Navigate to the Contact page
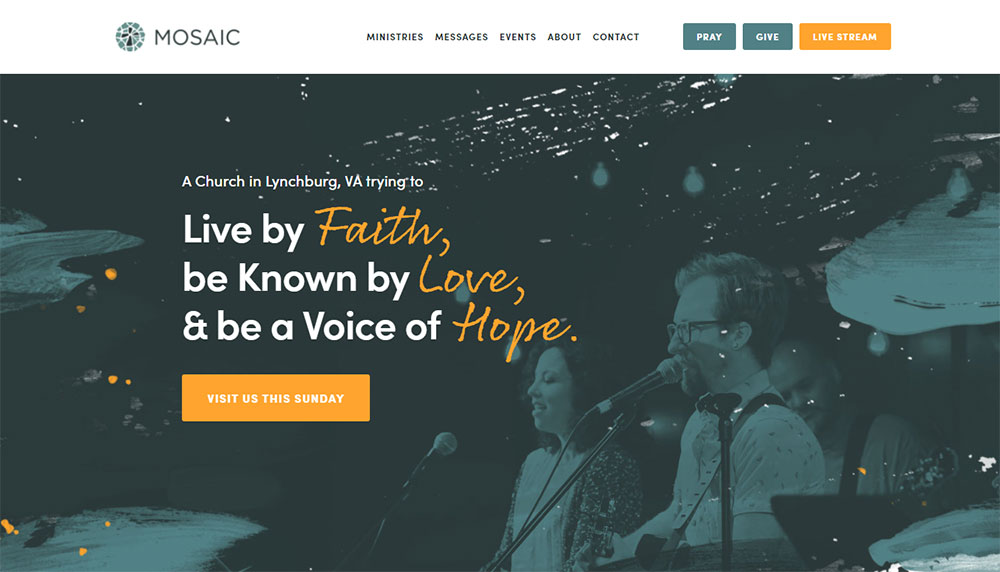The height and width of the screenshot is (572, 1000). [616, 37]
